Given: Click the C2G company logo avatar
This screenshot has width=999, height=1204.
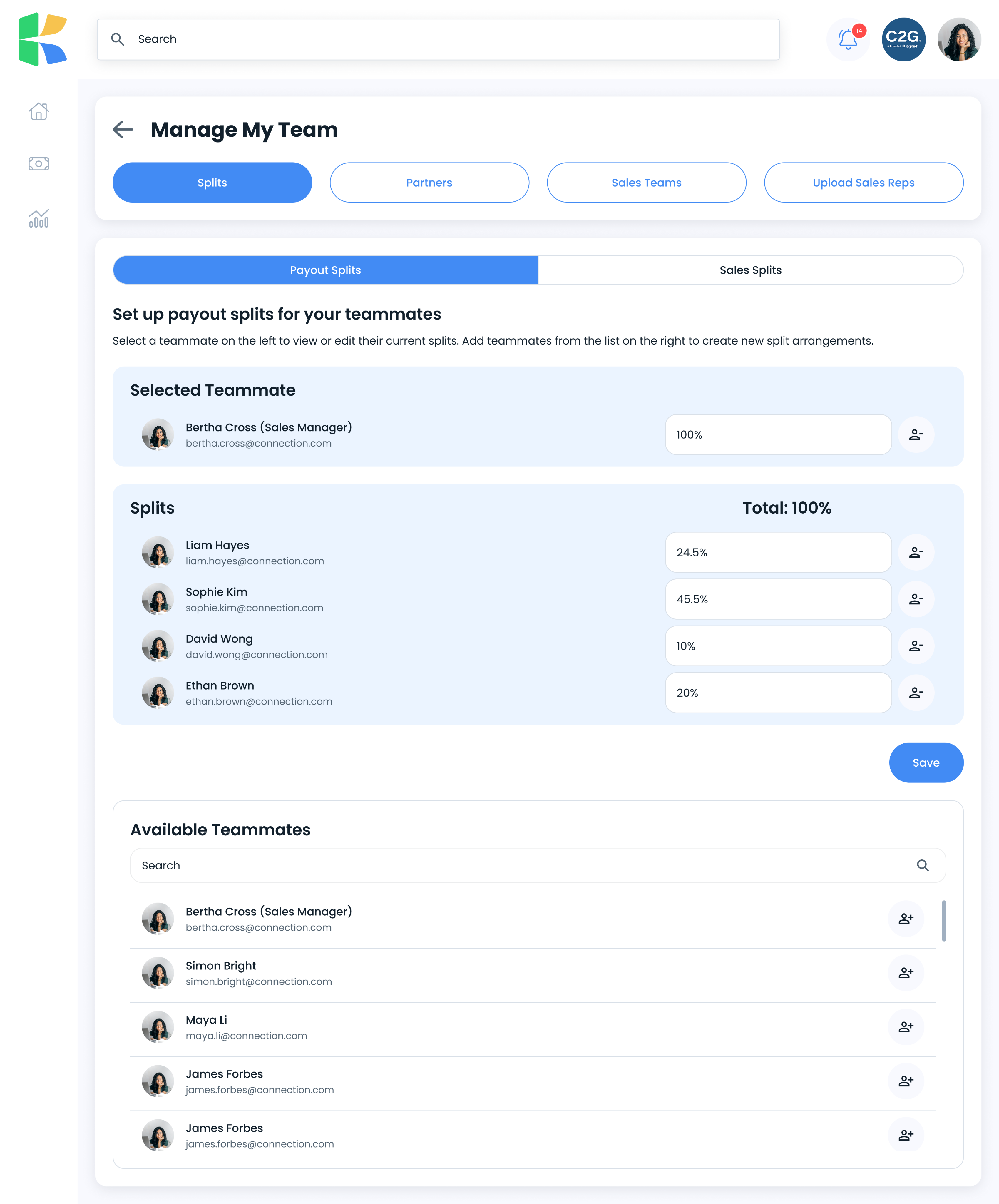Looking at the screenshot, I should point(903,40).
